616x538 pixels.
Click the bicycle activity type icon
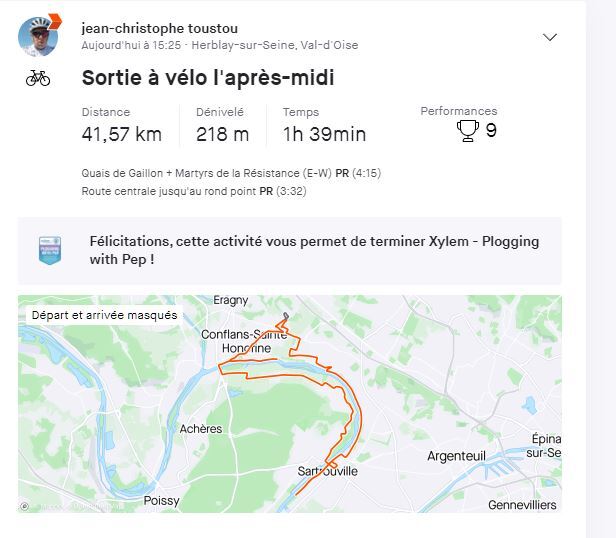(38, 78)
